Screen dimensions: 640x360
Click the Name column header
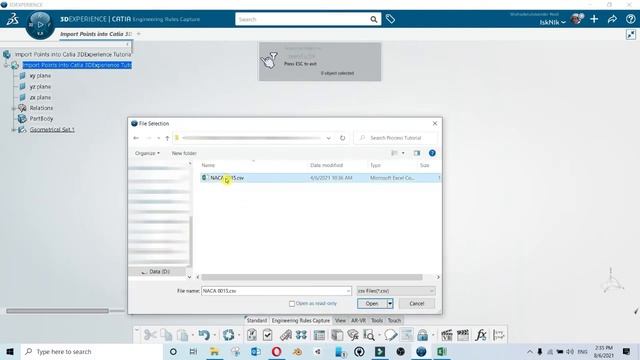[208, 165]
